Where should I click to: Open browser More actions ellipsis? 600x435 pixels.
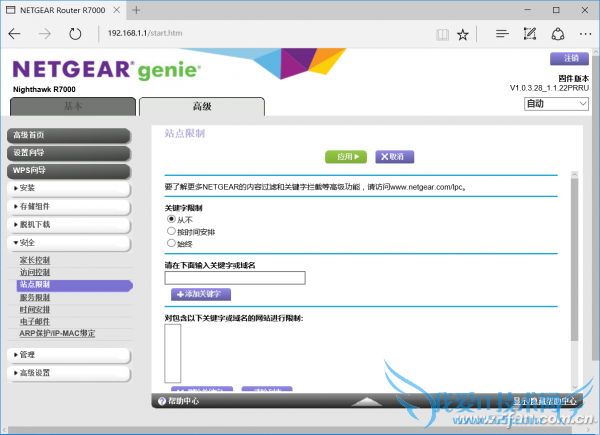coord(585,34)
